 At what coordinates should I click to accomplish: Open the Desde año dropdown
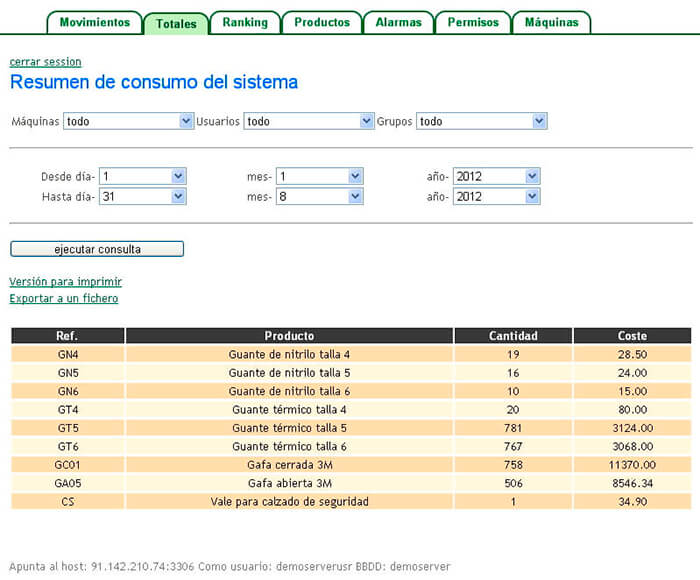click(x=496, y=176)
